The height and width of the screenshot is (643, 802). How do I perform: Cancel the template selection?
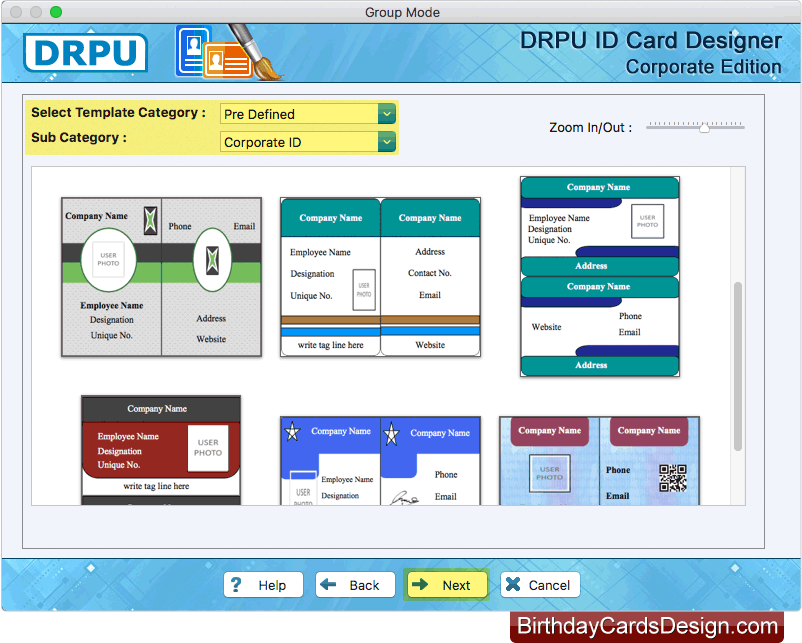[540, 585]
